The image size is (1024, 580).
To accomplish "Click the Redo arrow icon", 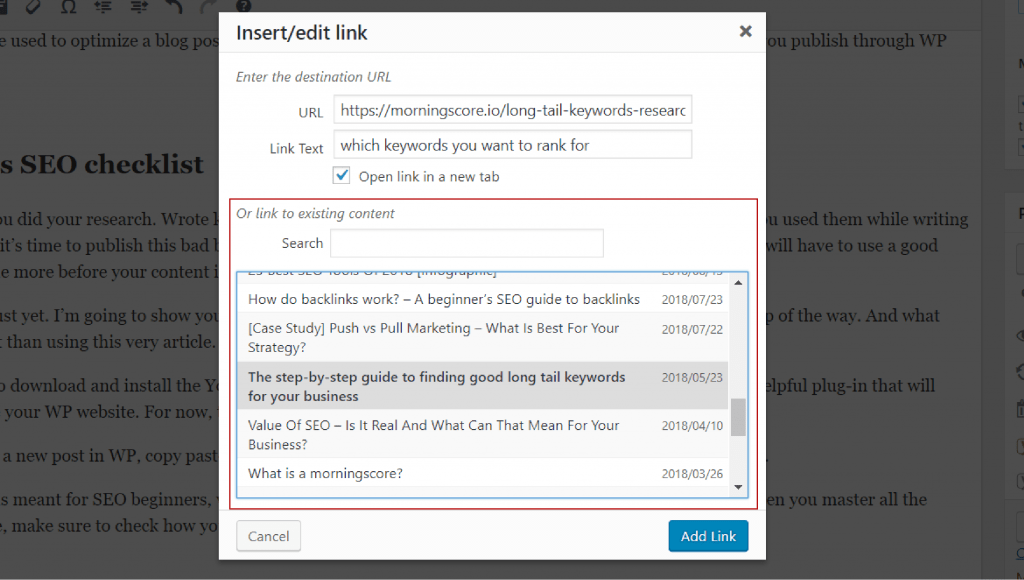I will (x=207, y=8).
